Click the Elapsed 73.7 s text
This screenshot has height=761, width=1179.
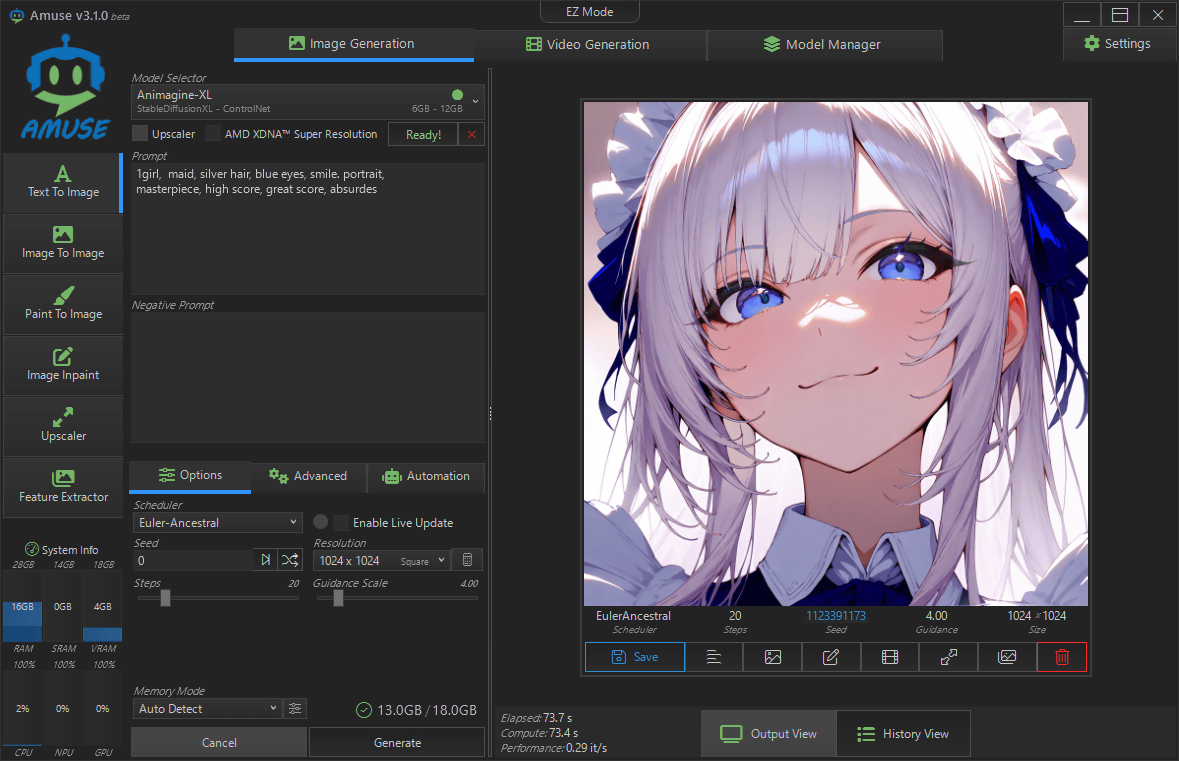537,717
